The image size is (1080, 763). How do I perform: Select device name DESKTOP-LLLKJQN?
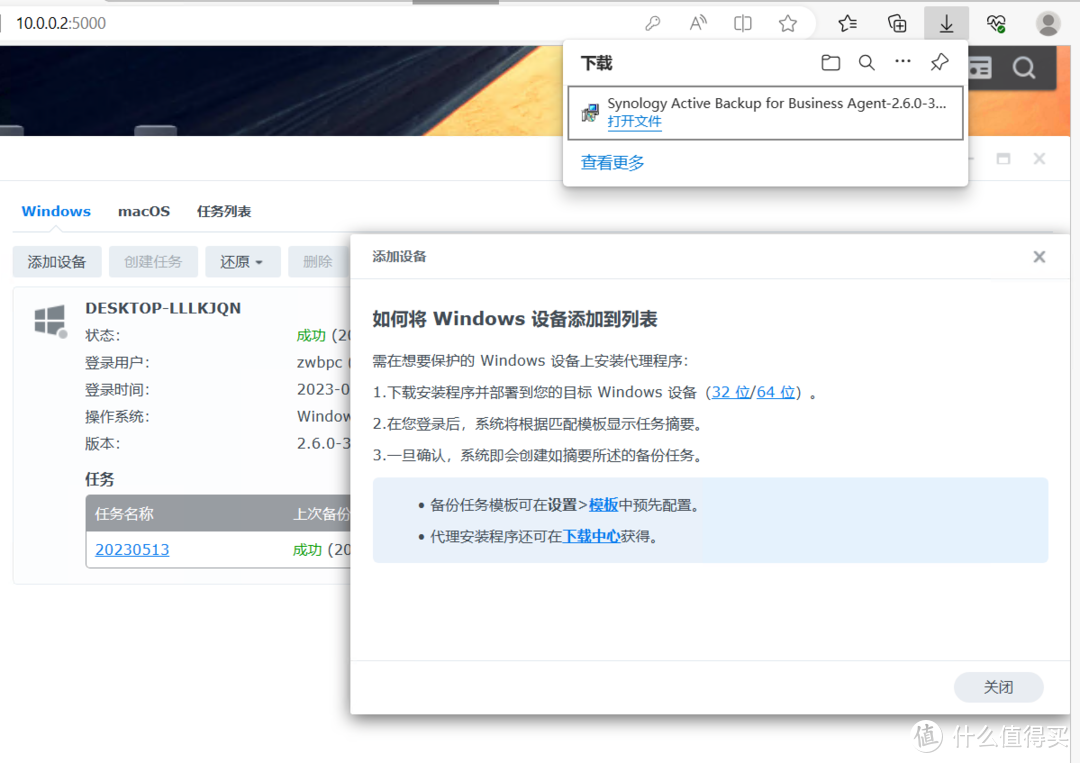pyautogui.click(x=163, y=309)
